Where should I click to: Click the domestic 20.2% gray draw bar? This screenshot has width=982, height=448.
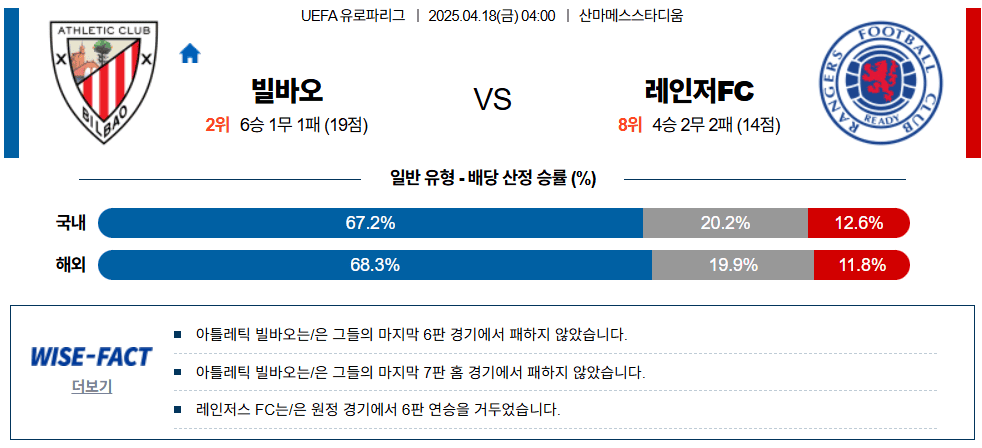click(x=725, y=223)
